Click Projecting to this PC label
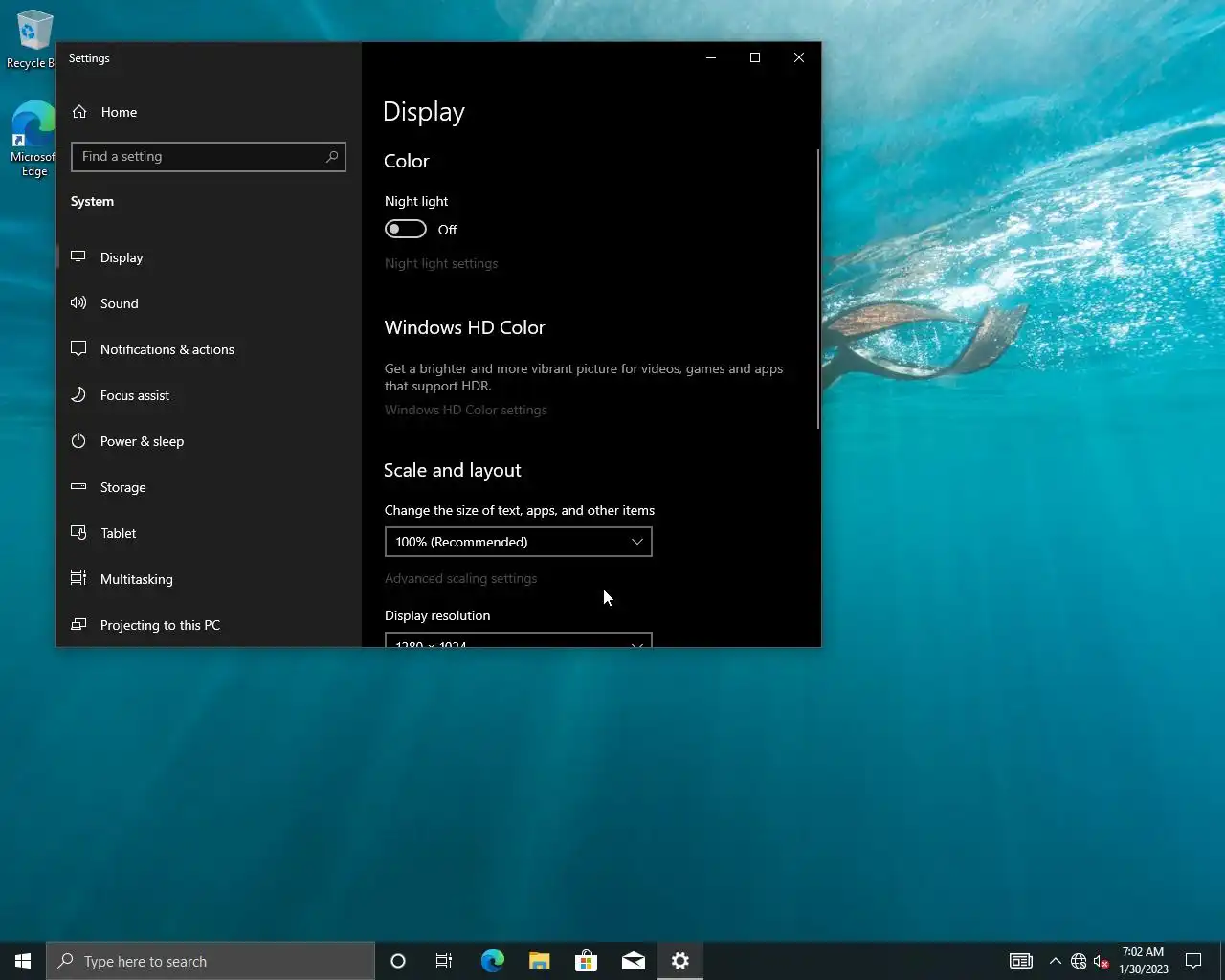Image resolution: width=1225 pixels, height=980 pixels. point(160,625)
